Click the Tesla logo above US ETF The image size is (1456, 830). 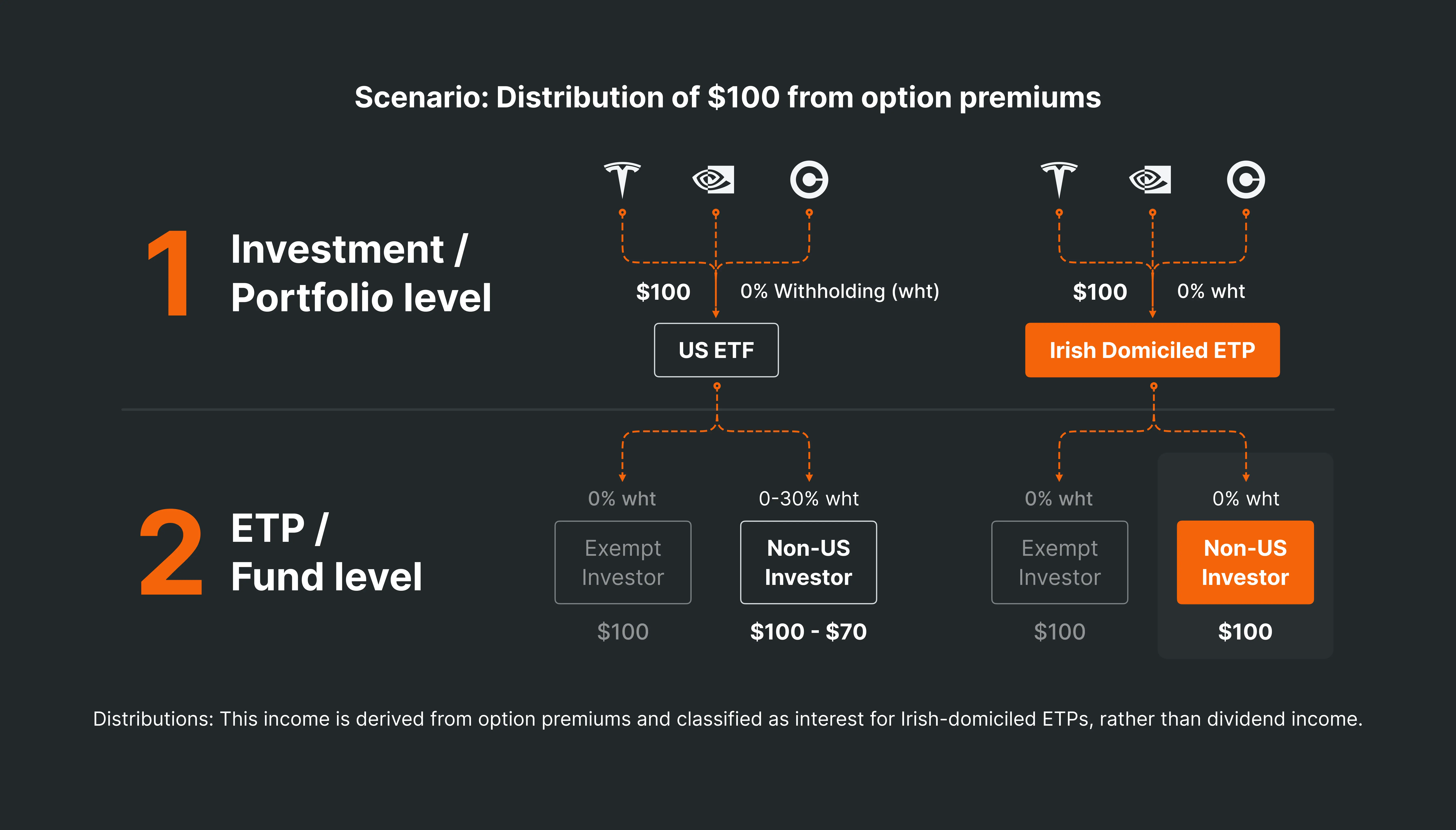tap(622, 179)
